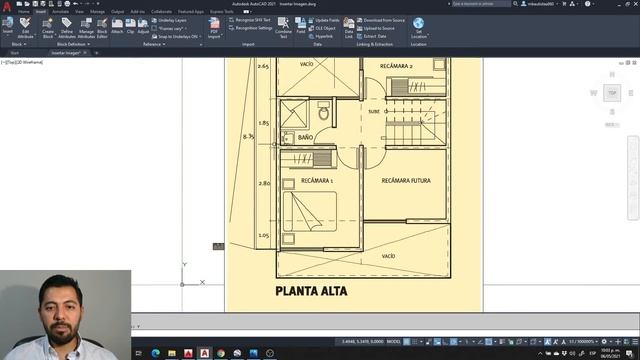Click the search magnifier icon
This screenshot has width=640, height=360.
516,4
